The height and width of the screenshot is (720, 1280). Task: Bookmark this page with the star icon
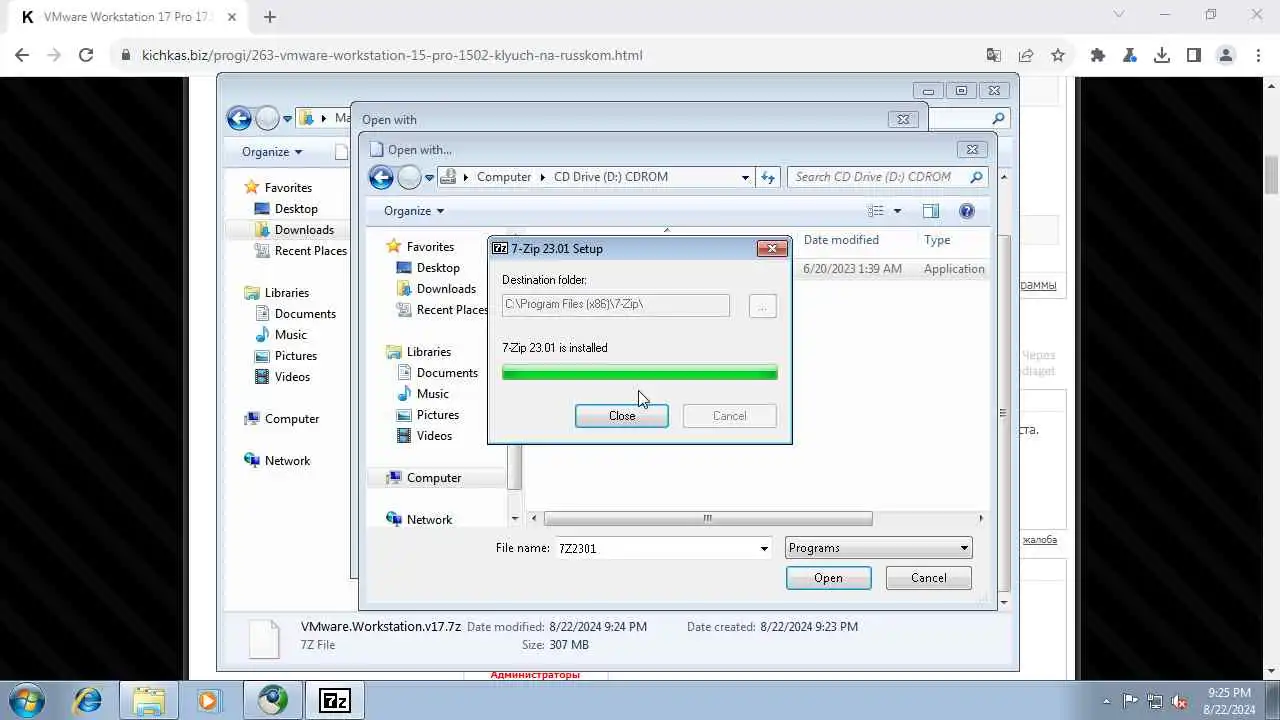(1058, 55)
